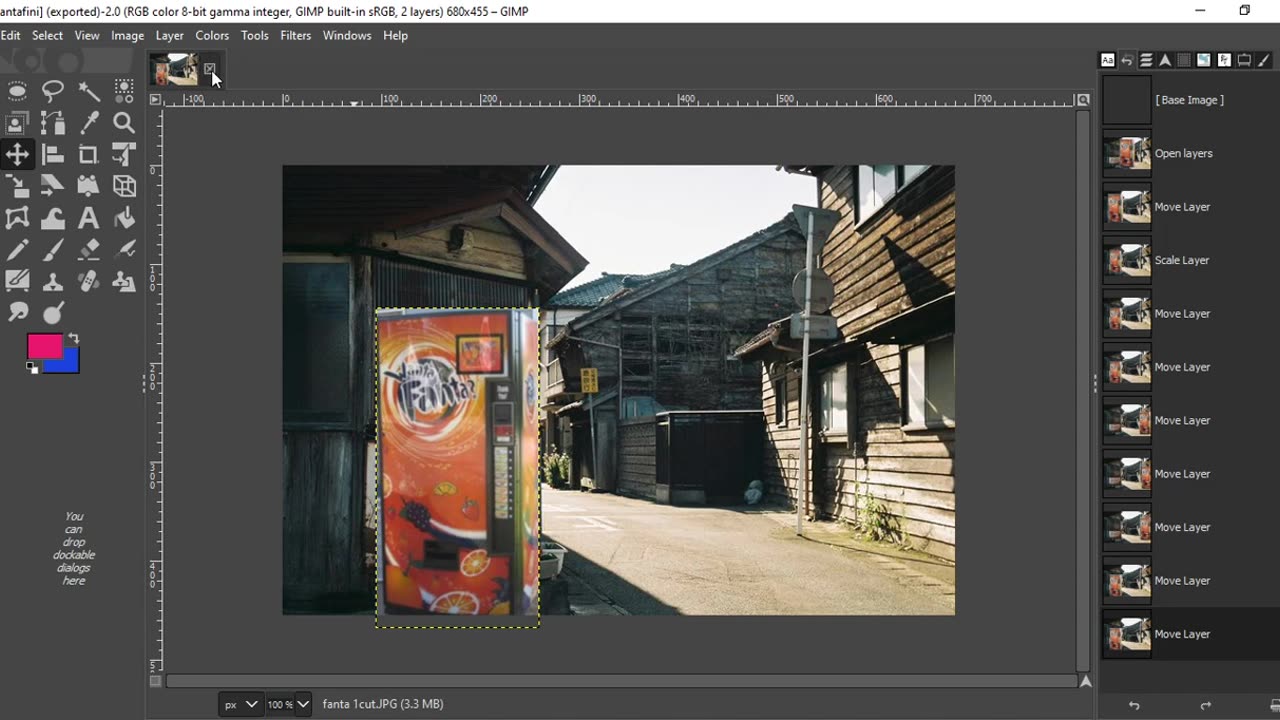Image resolution: width=1280 pixels, height=720 pixels.
Task: Select the MyPaint Brush tool
Action: [x=17, y=281]
